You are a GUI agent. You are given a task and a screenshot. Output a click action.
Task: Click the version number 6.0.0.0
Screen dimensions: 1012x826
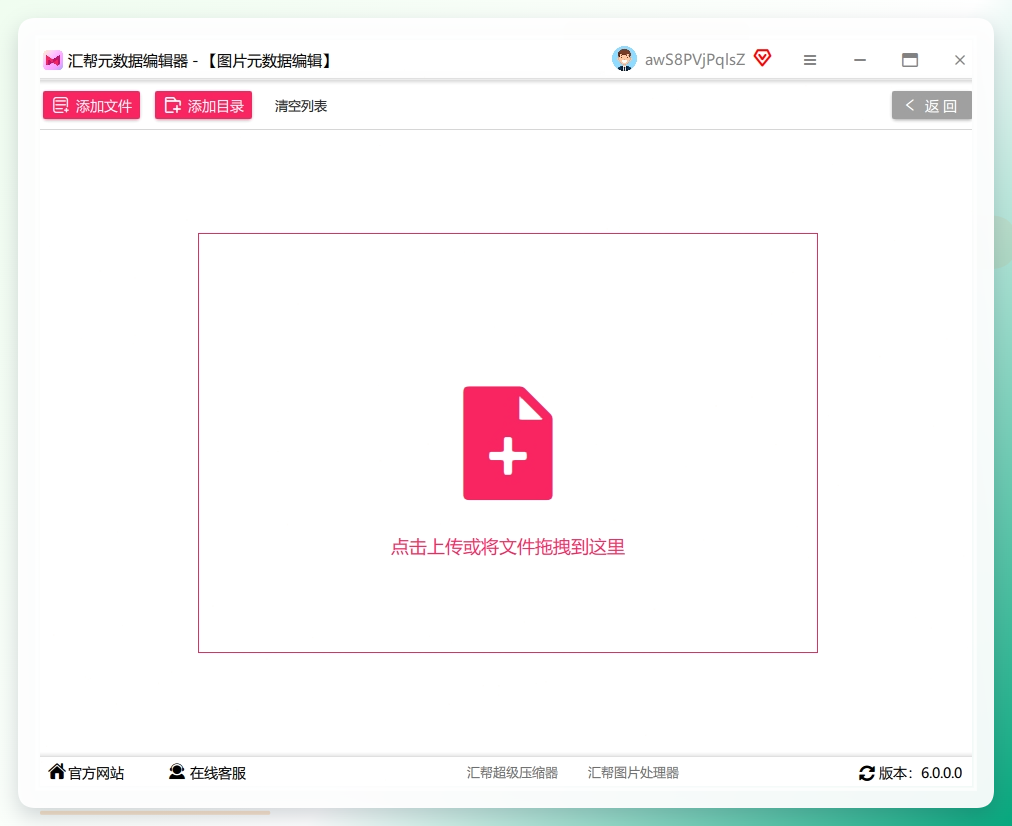(941, 773)
